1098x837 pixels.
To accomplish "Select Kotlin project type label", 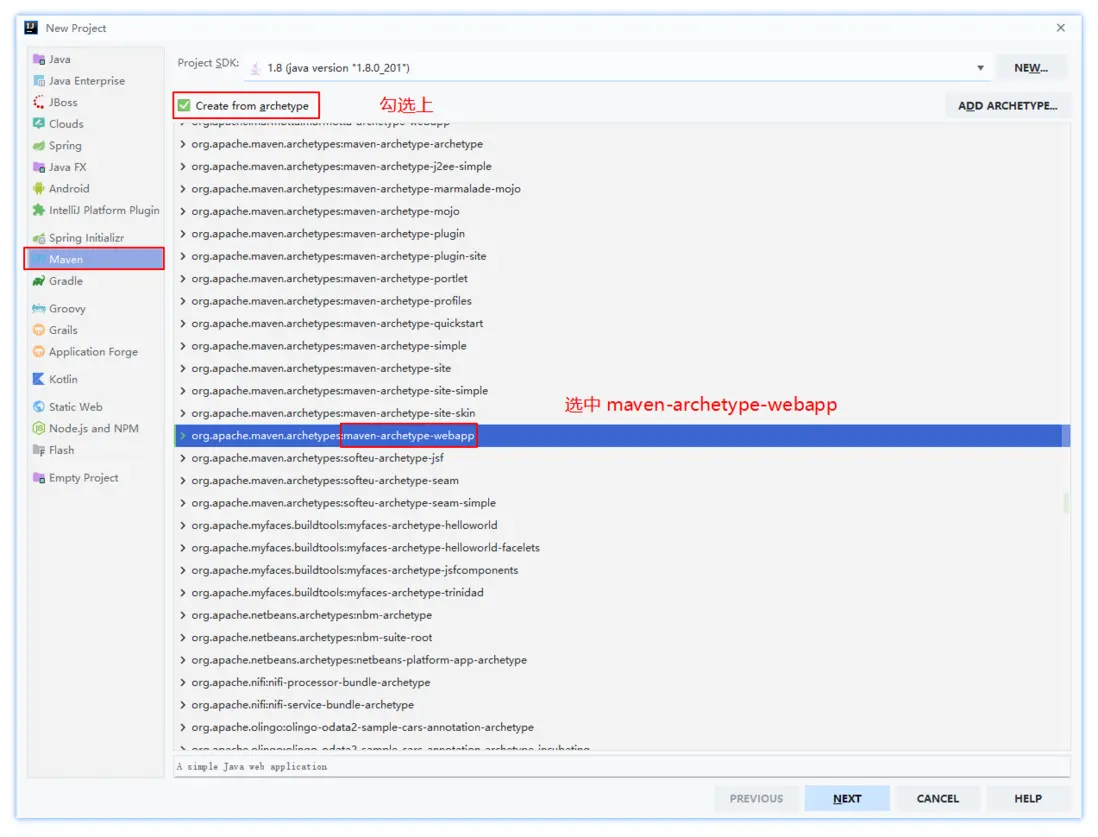I will coord(63,379).
